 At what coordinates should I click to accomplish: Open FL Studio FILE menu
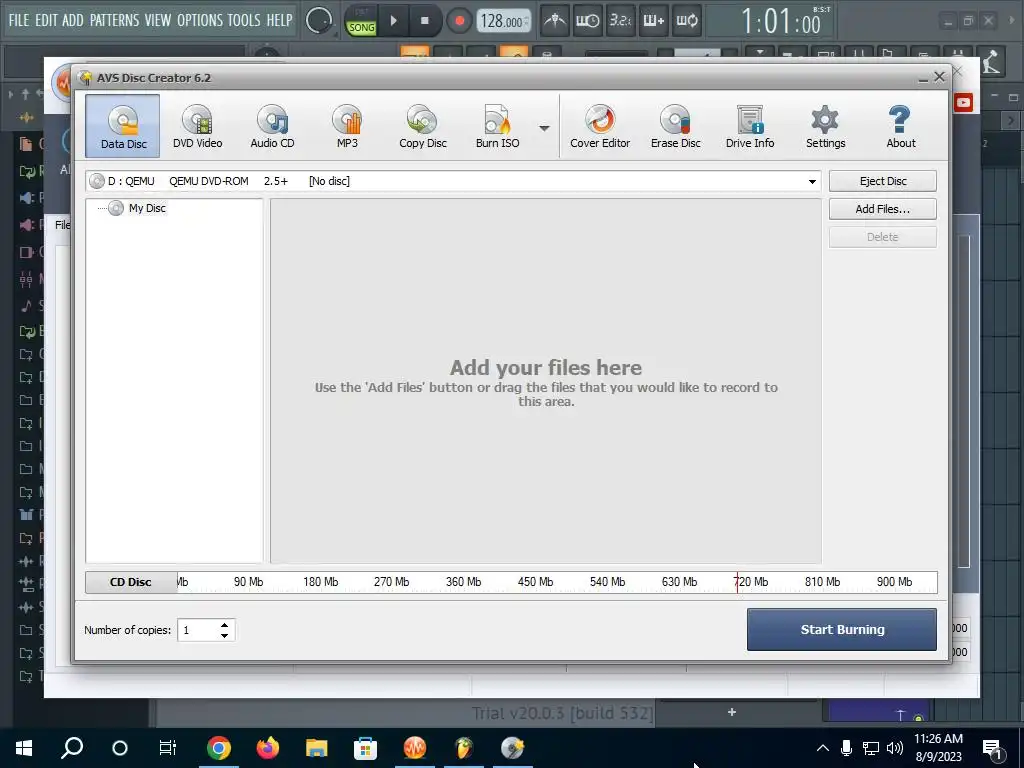(19, 20)
